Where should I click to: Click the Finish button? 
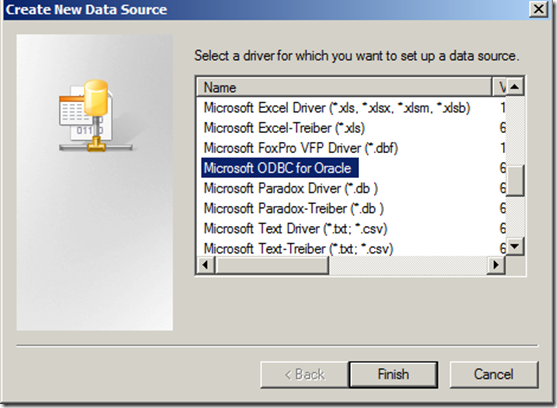point(393,374)
